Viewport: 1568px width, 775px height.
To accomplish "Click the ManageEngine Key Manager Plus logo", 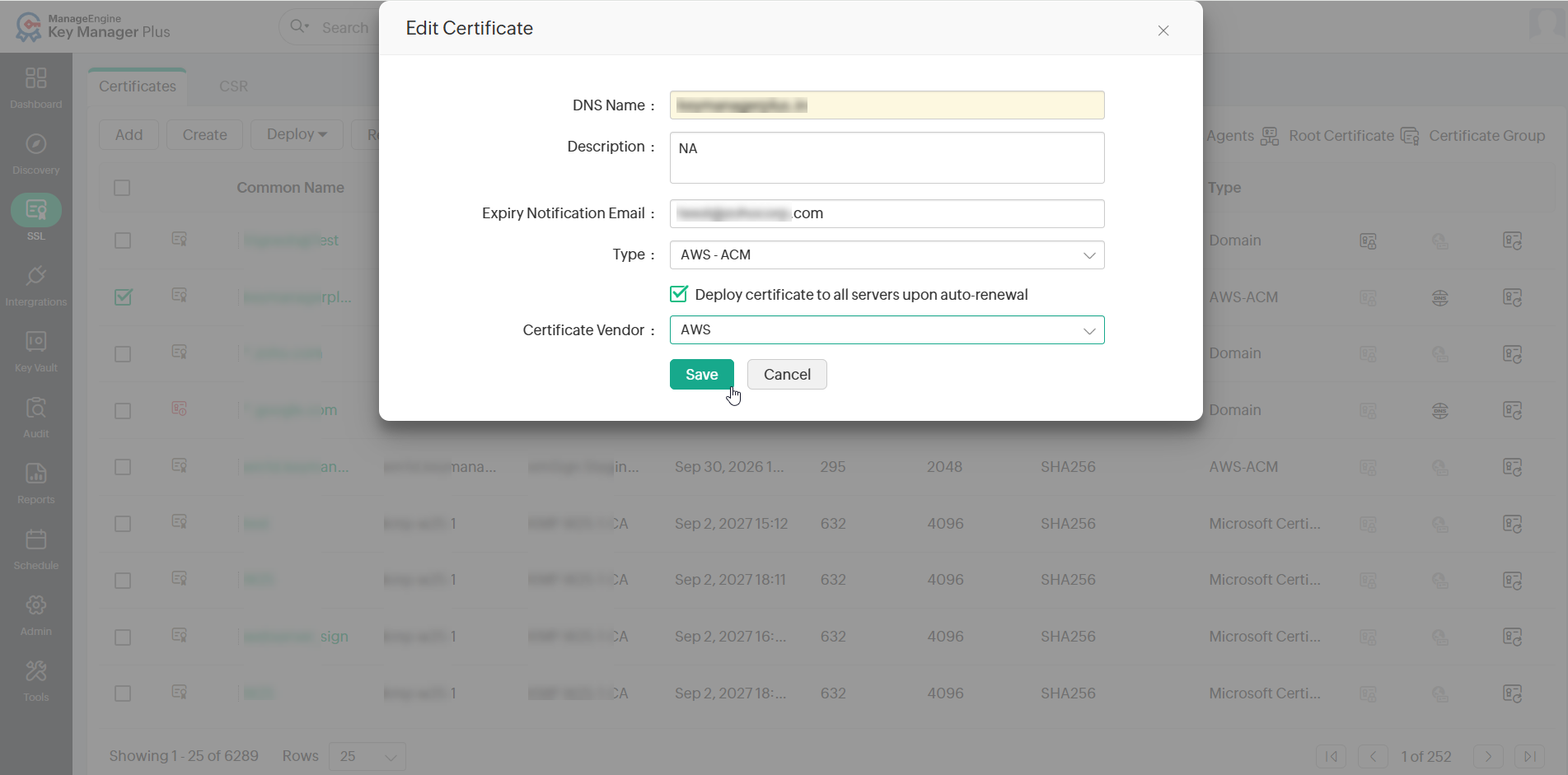I will coord(92,26).
